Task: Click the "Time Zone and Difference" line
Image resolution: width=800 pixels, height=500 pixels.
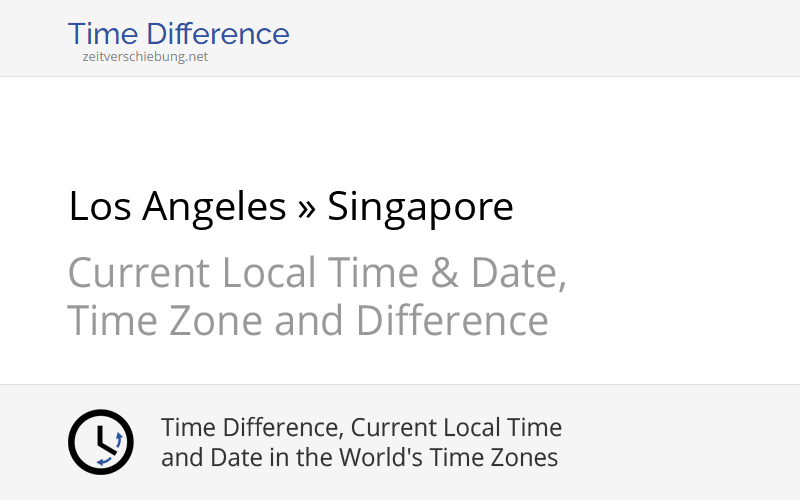Action: [x=308, y=321]
